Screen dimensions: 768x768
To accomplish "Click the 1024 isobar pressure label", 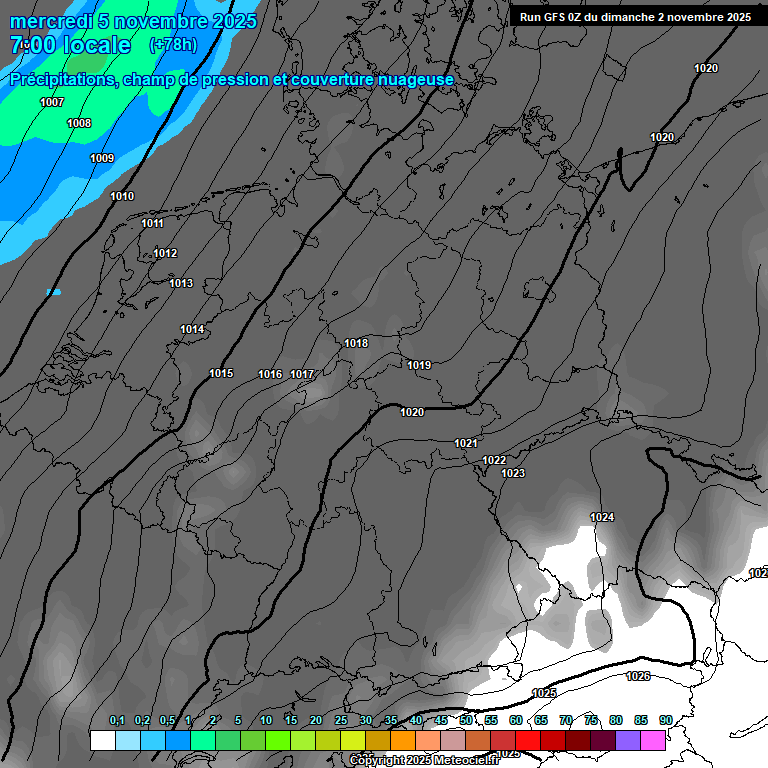I will (602, 517).
